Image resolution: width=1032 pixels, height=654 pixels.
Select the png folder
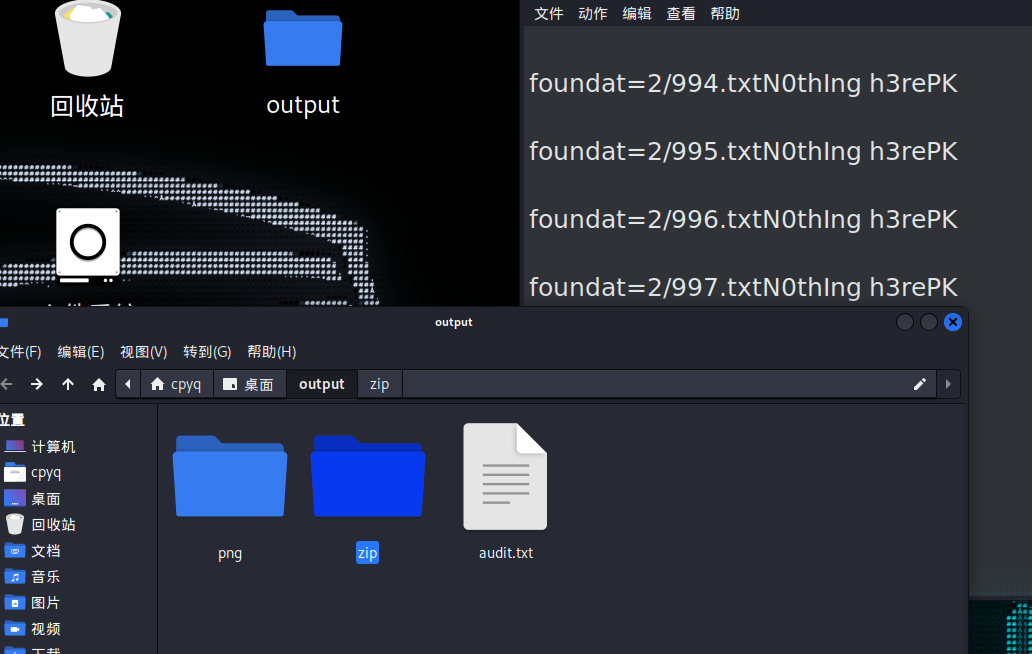click(230, 476)
